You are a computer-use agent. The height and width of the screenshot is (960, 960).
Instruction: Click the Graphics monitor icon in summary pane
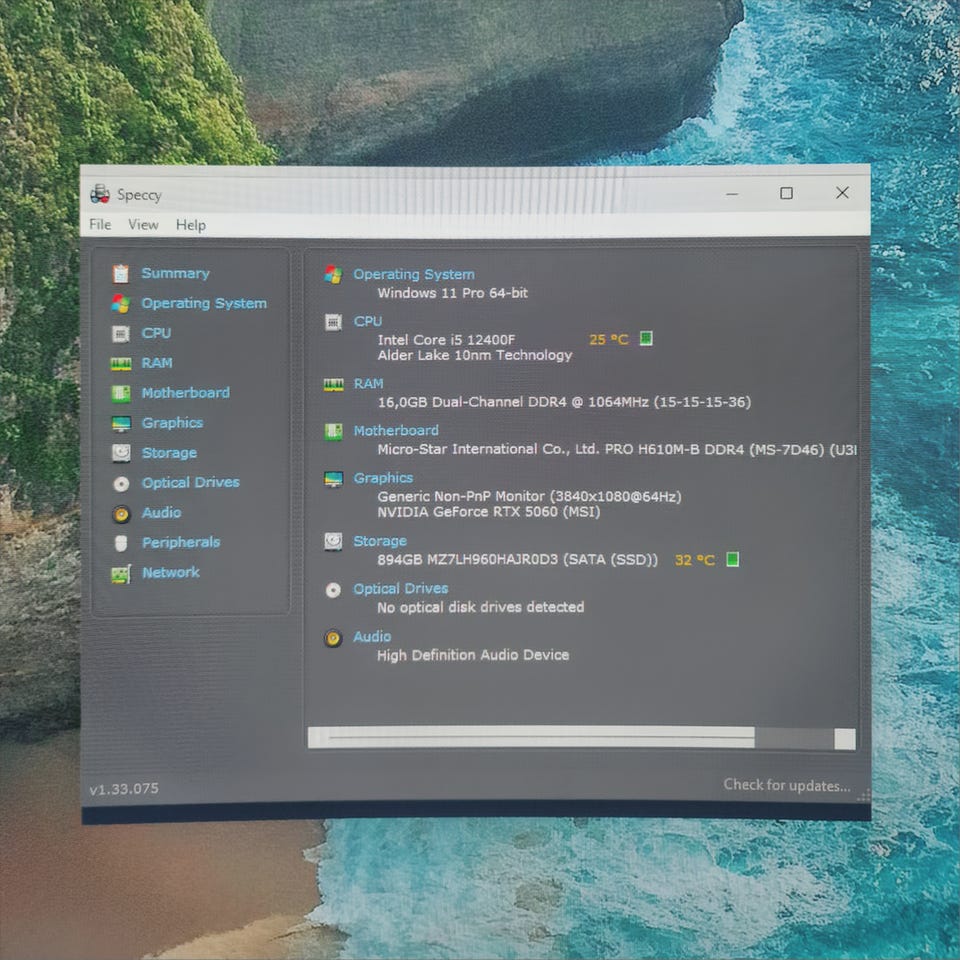click(333, 479)
